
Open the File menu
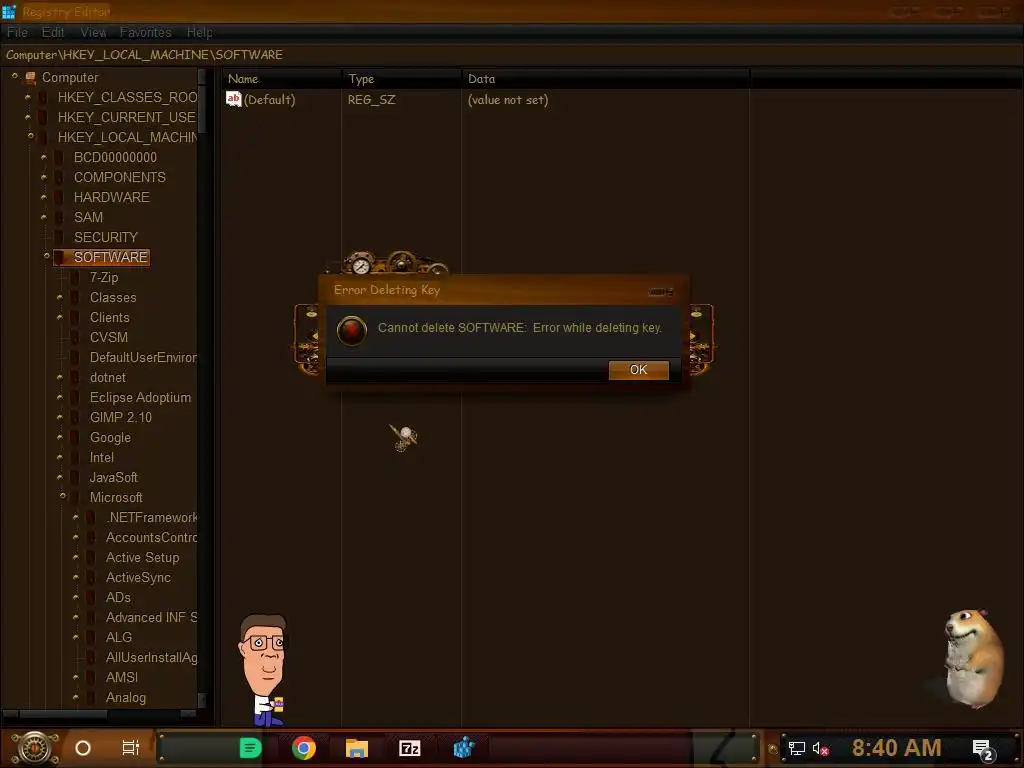[17, 32]
